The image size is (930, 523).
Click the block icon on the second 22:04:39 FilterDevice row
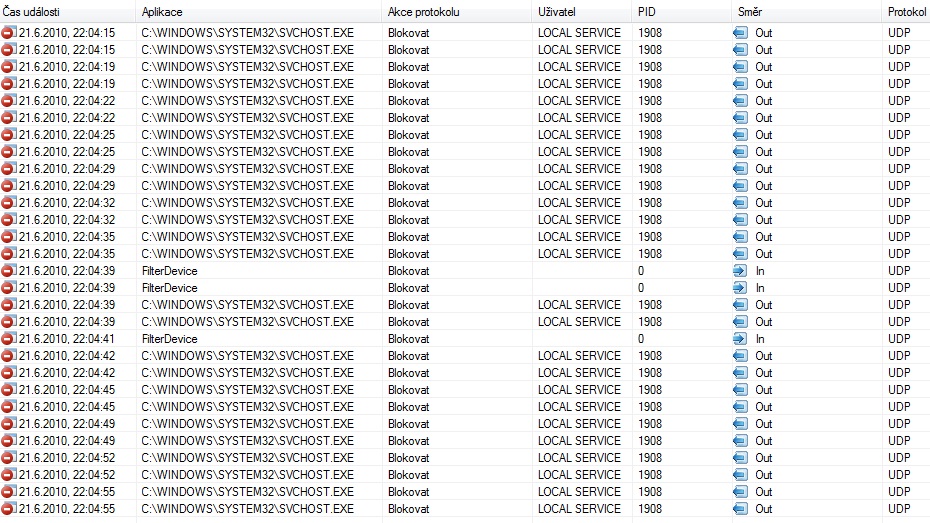[9, 288]
